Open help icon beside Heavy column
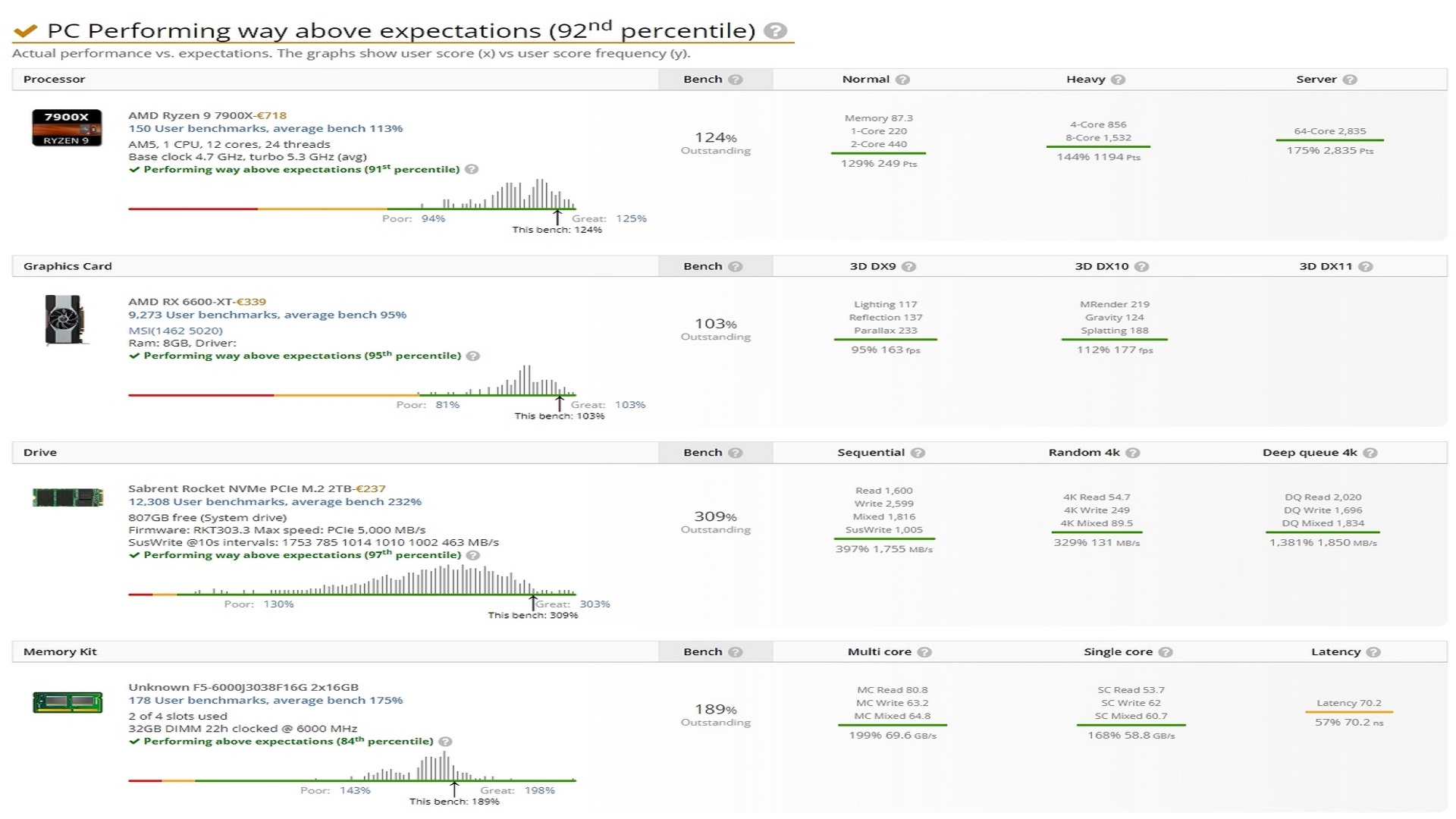This screenshot has height=819, width=1456. 1118,80
